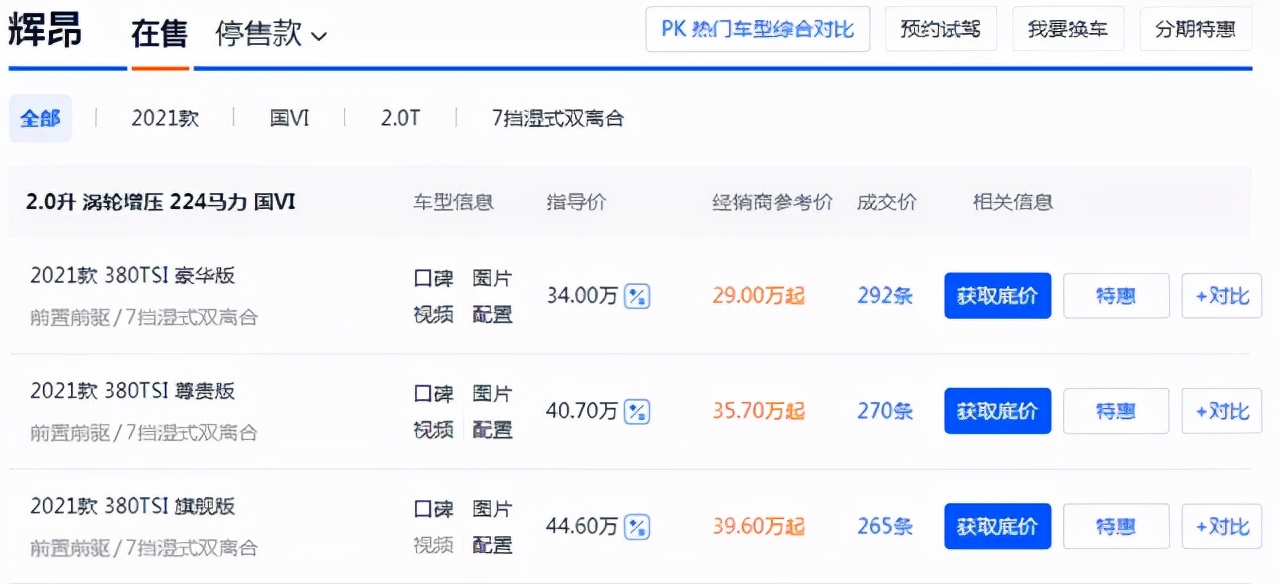Open 口碑 link for 豪华版
Screen dimensions: 1280x584
point(433,279)
